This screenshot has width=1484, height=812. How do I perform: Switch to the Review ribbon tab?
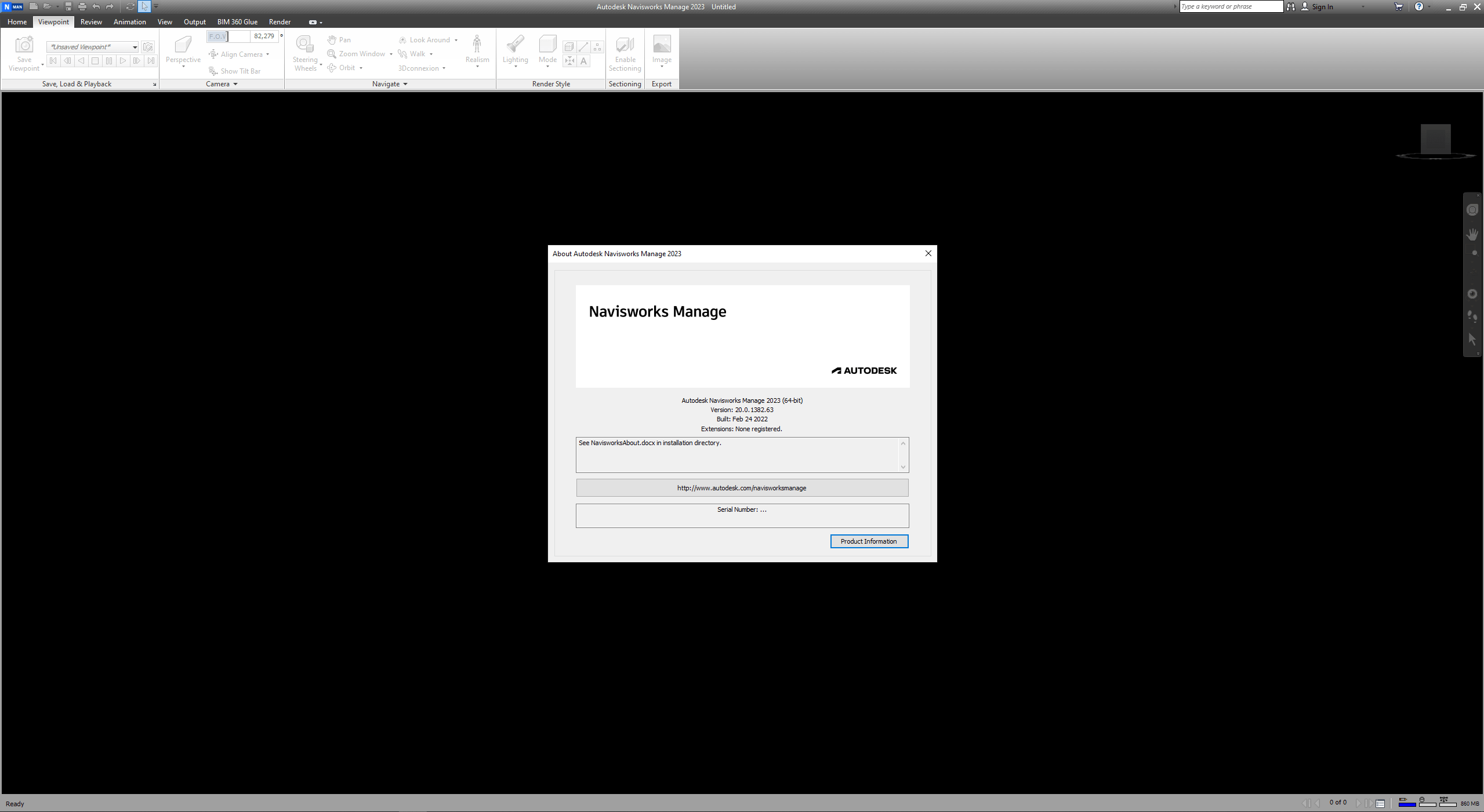(91, 21)
